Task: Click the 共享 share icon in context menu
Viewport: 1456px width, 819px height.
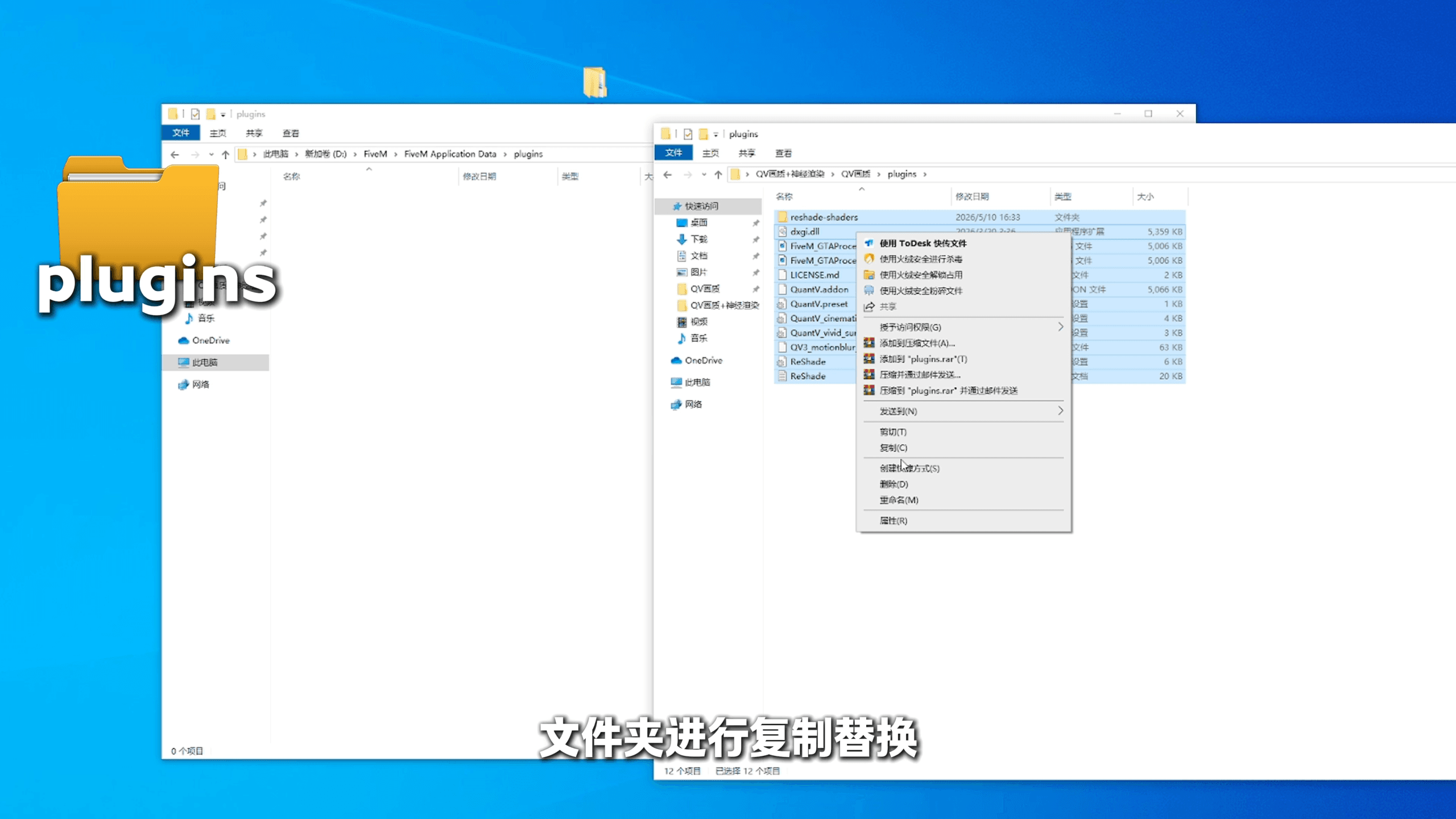Action: tap(869, 307)
